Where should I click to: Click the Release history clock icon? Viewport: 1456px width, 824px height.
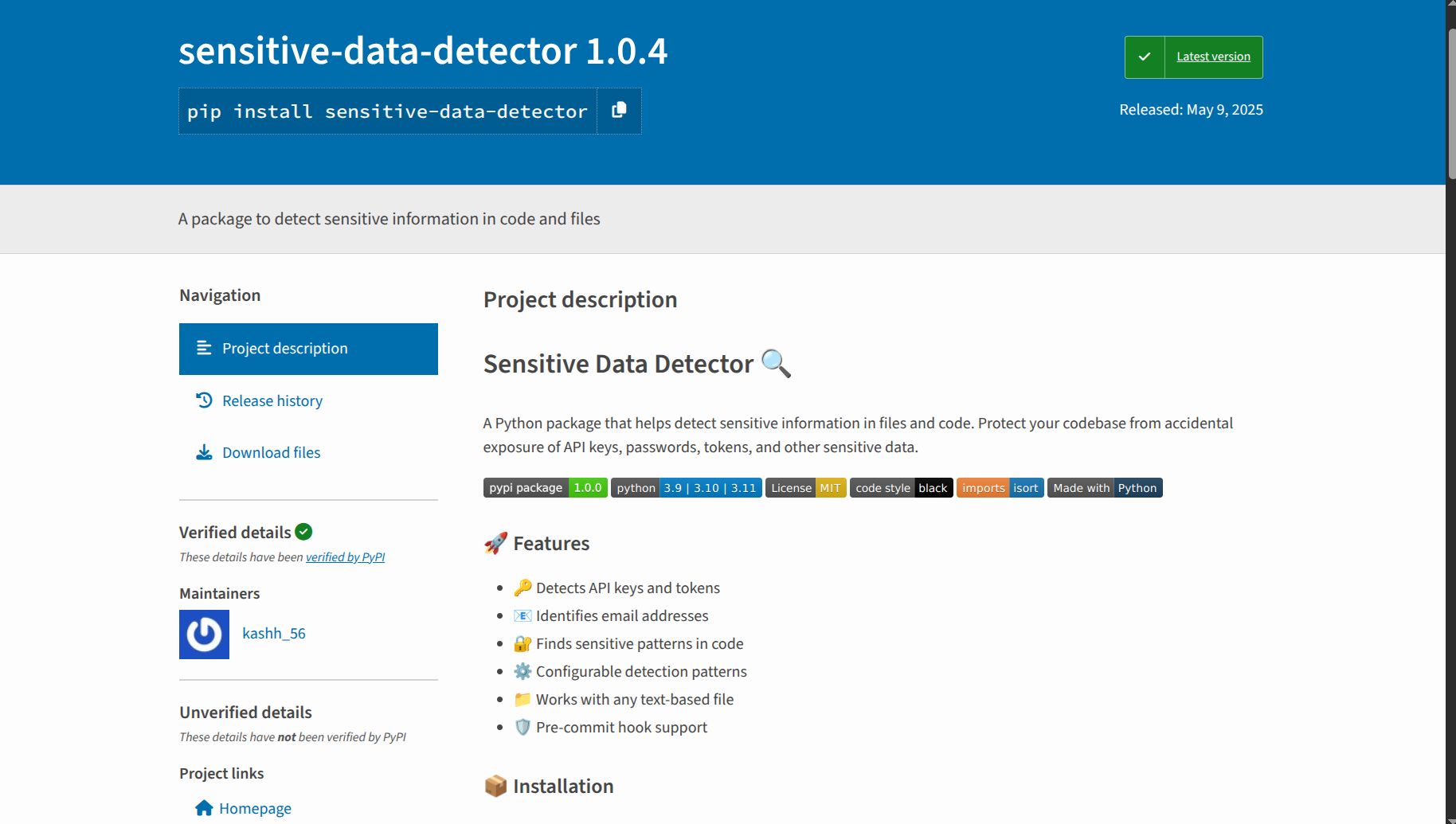click(x=204, y=400)
